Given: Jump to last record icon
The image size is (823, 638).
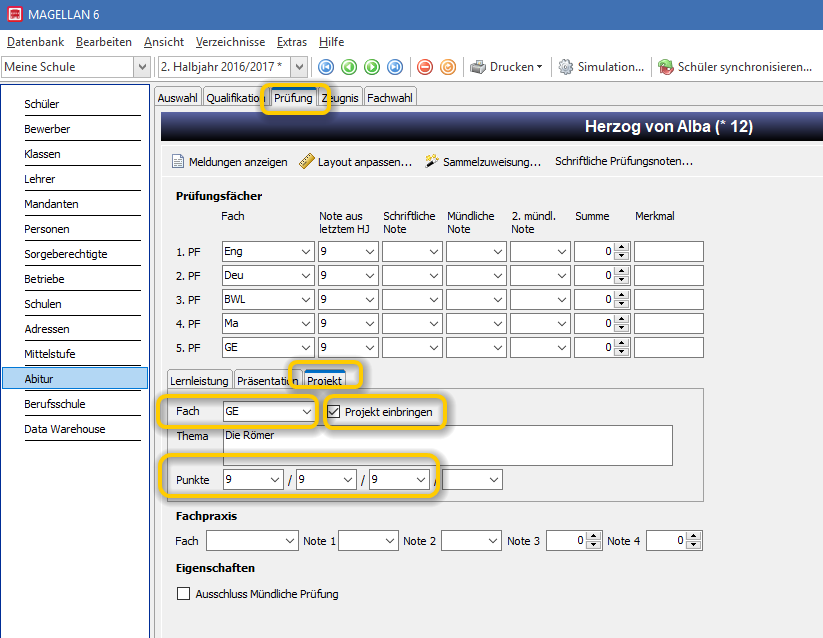Looking at the screenshot, I should click(x=395, y=67).
